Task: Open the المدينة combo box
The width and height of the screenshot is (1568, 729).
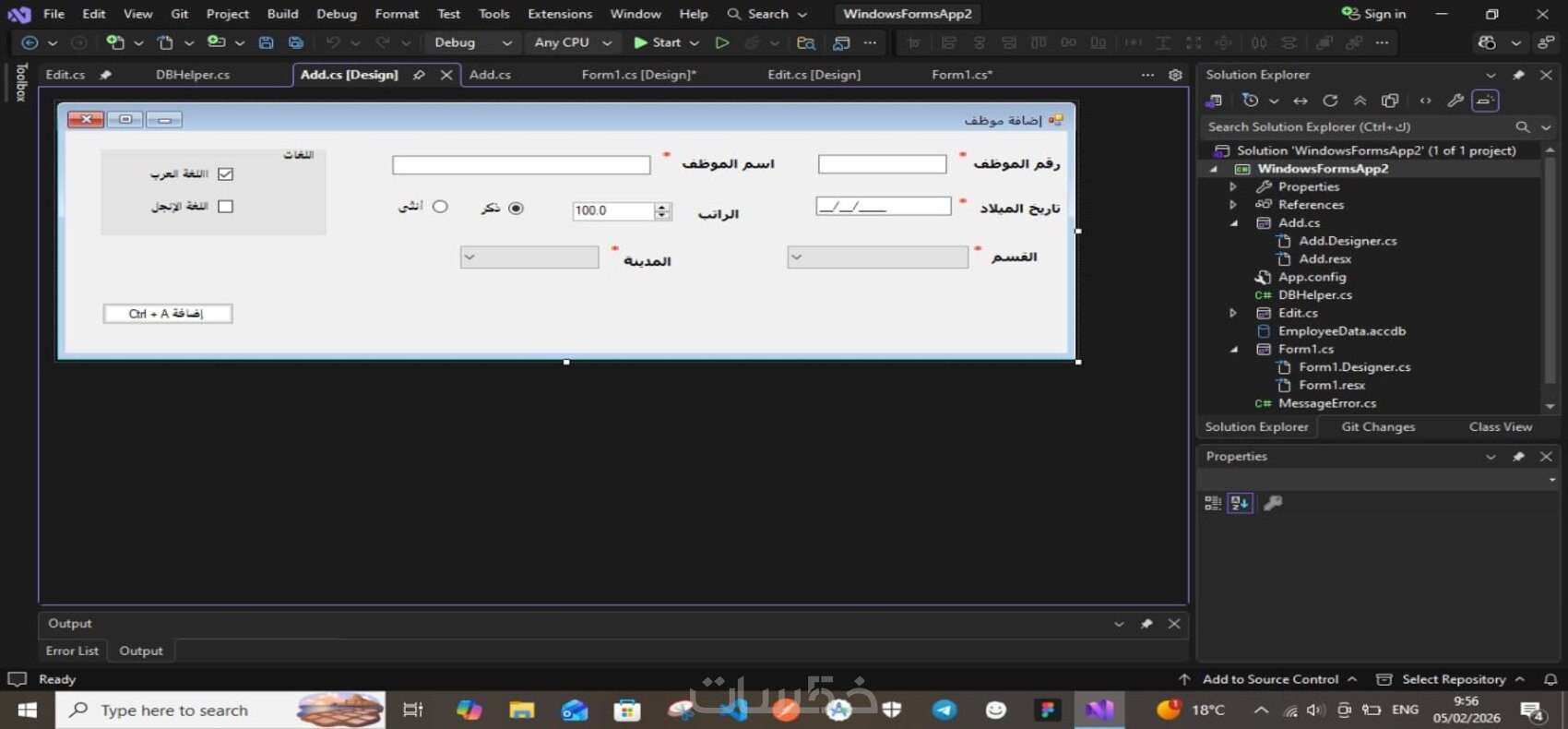Action: pos(529,257)
